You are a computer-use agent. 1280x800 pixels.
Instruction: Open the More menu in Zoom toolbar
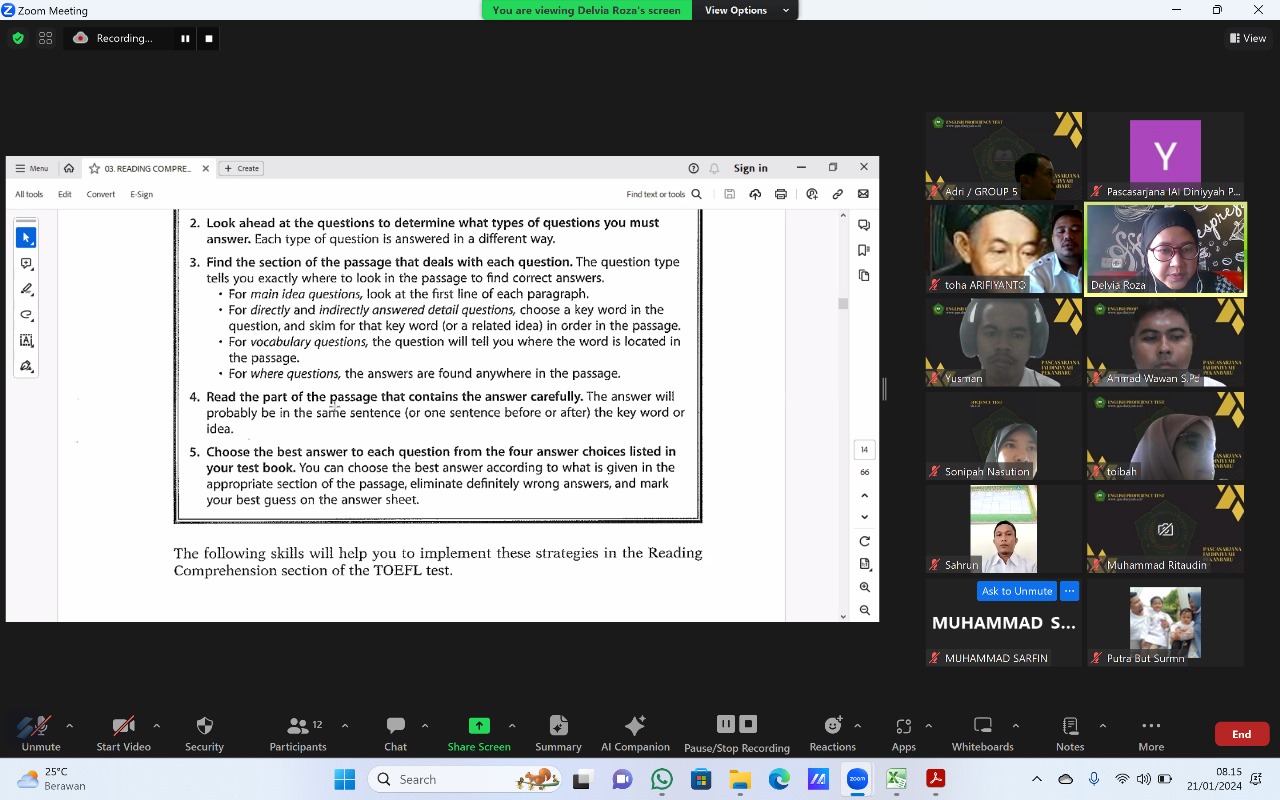pos(1150,727)
